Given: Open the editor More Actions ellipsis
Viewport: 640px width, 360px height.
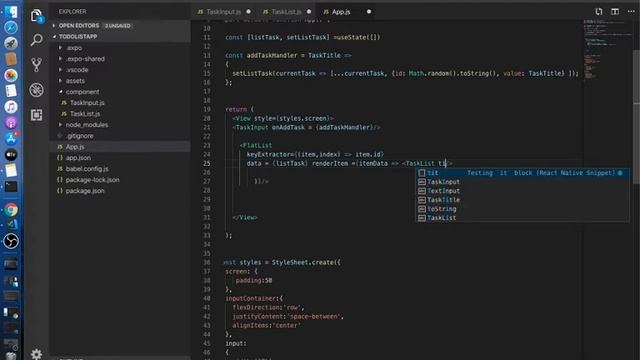Looking at the screenshot, I should (x=631, y=11).
